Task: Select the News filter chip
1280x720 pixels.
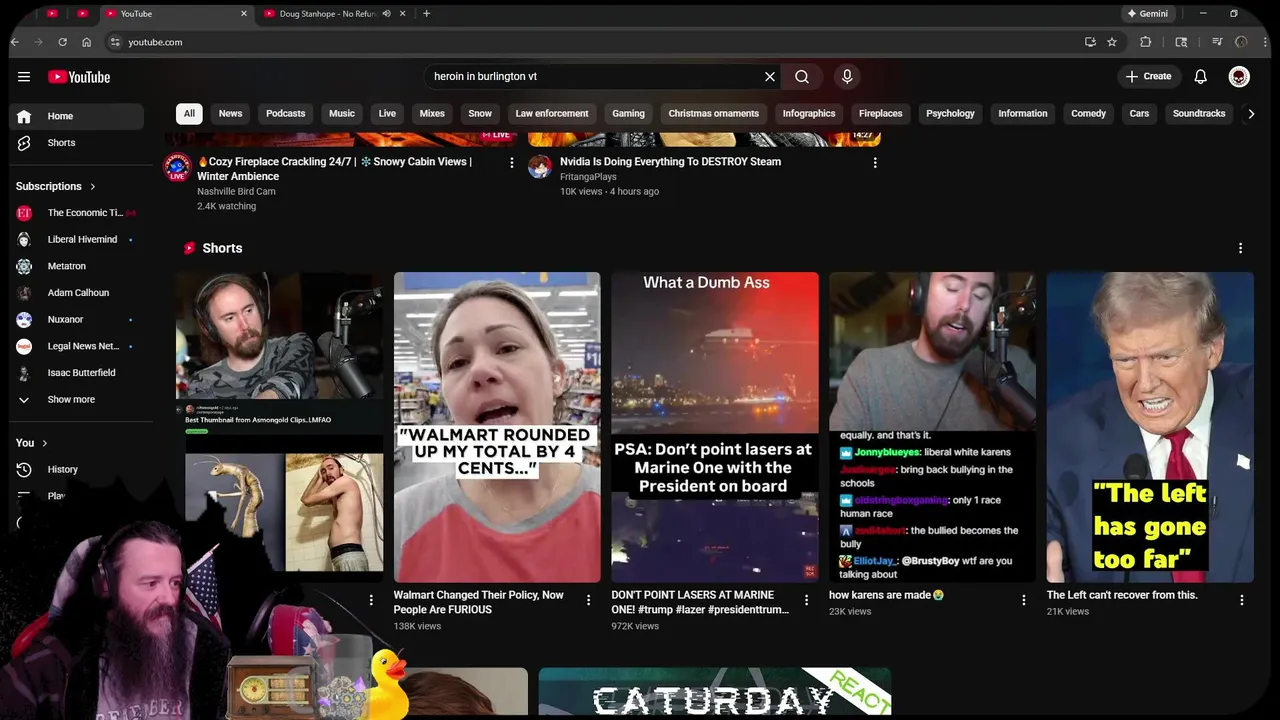Action: click(230, 114)
